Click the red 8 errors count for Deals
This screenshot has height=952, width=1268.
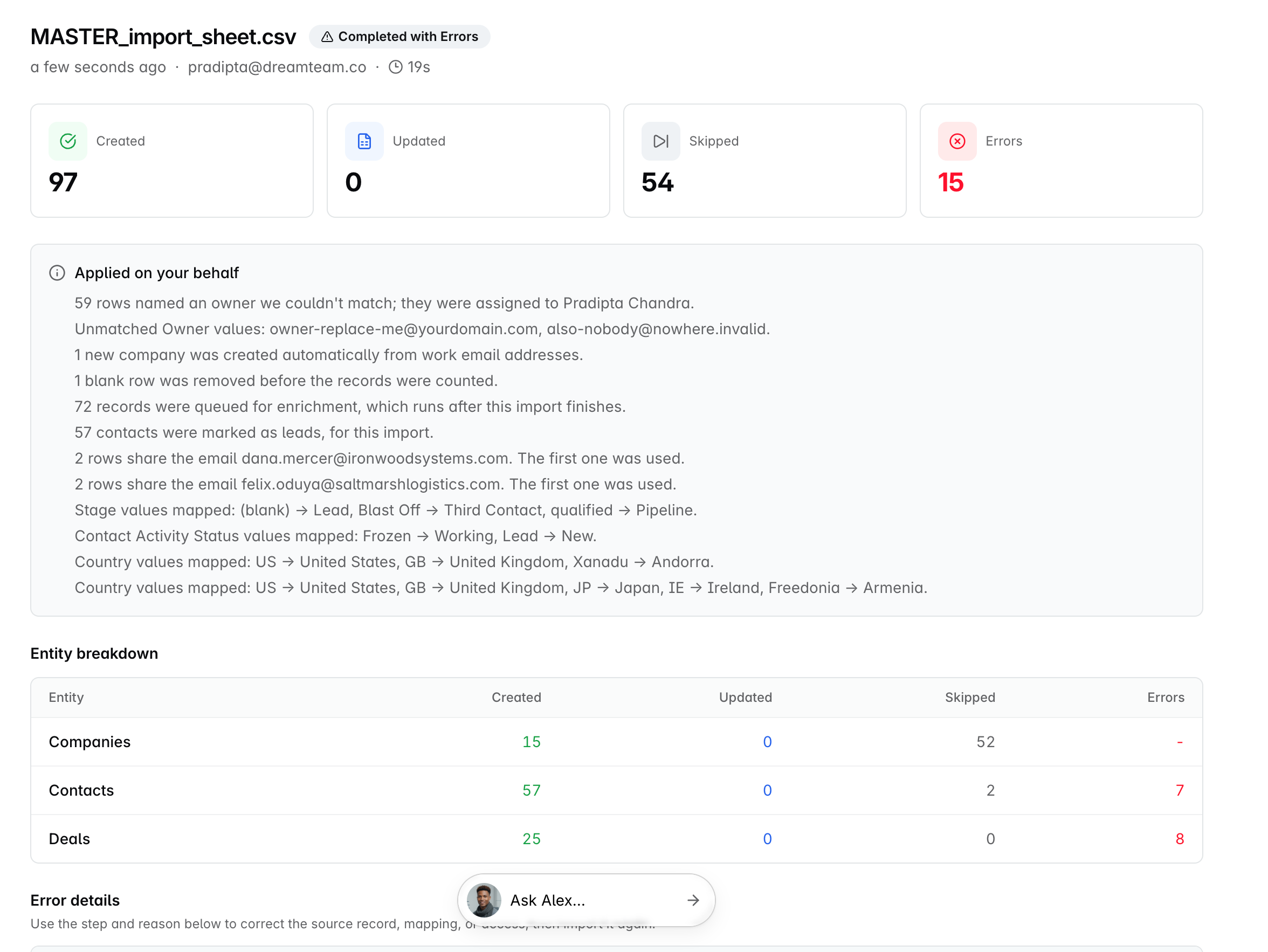click(x=1179, y=838)
